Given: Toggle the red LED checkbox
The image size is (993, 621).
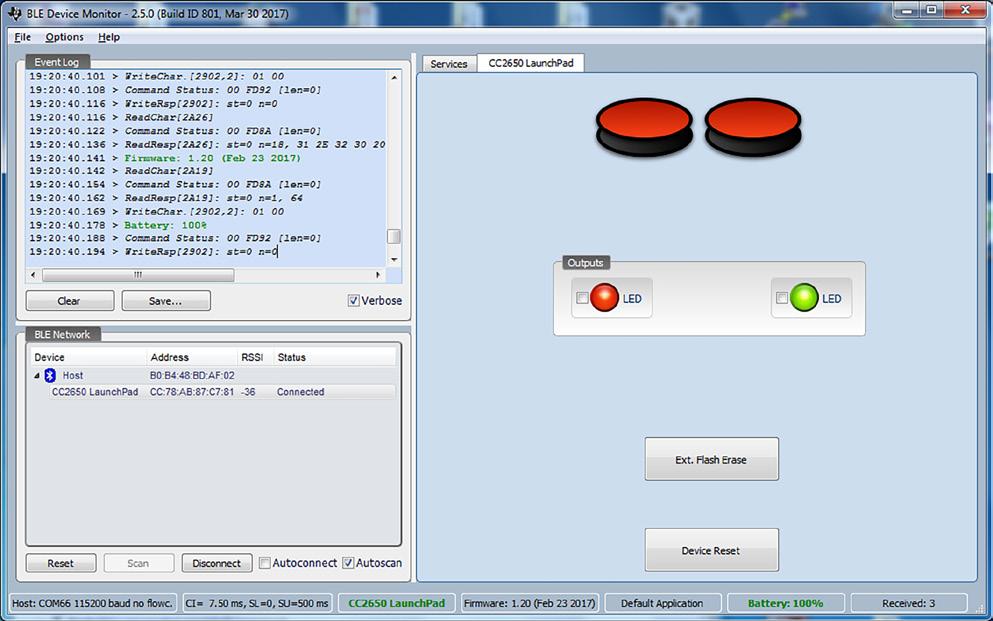Looking at the screenshot, I should (x=582, y=298).
